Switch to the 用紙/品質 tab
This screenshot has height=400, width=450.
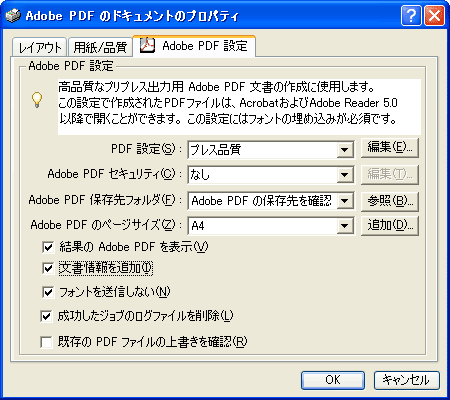pos(100,47)
